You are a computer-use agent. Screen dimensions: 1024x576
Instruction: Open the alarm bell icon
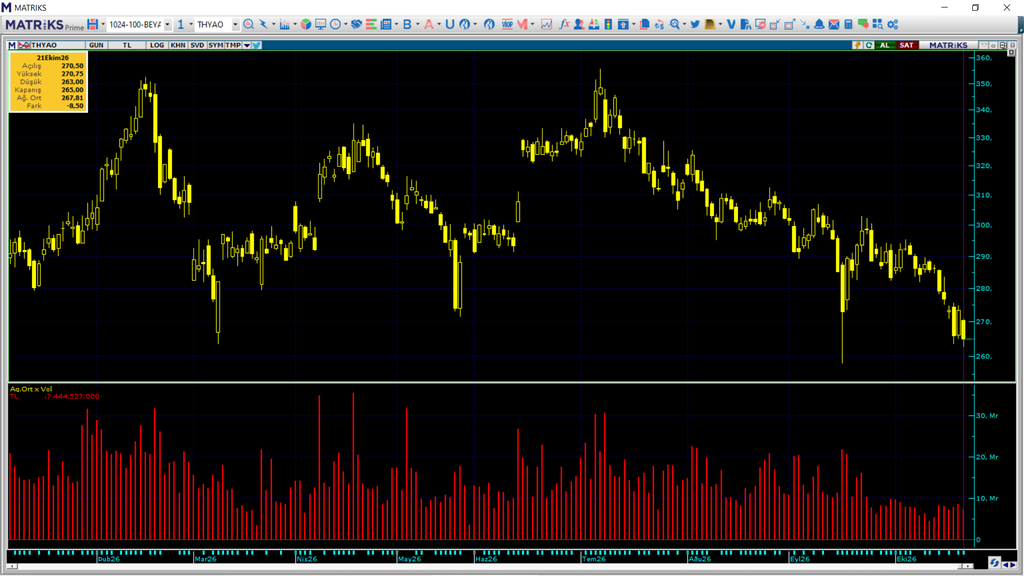pos(819,24)
